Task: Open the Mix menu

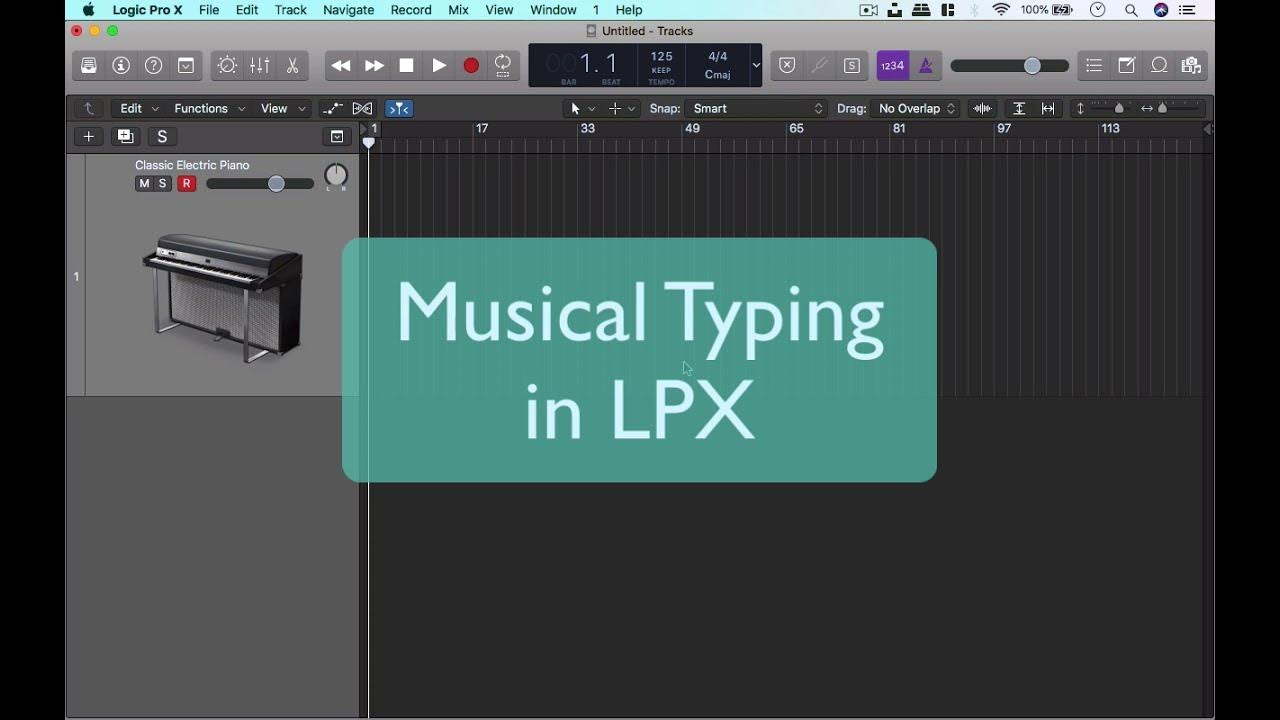Action: pyautogui.click(x=458, y=10)
